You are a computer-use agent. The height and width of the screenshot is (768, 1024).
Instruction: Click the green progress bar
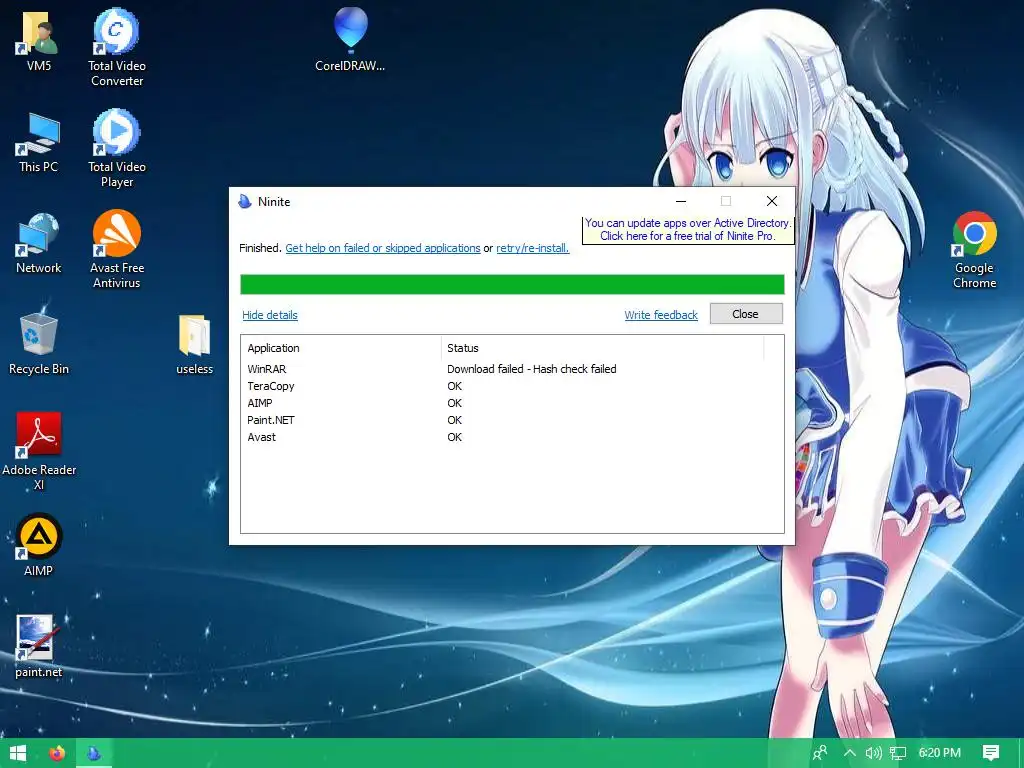point(512,285)
